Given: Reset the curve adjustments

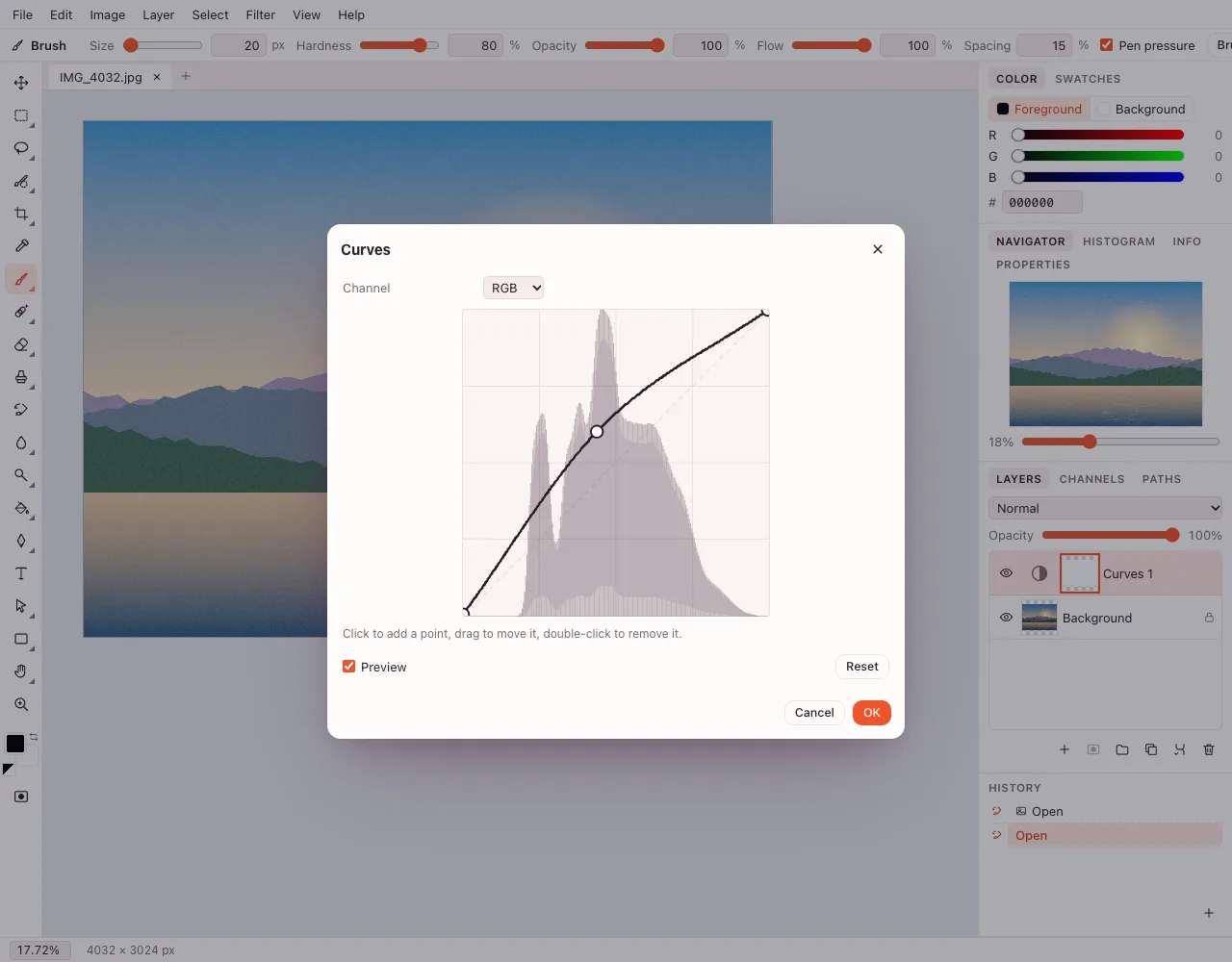Looking at the screenshot, I should pyautogui.click(x=862, y=667).
